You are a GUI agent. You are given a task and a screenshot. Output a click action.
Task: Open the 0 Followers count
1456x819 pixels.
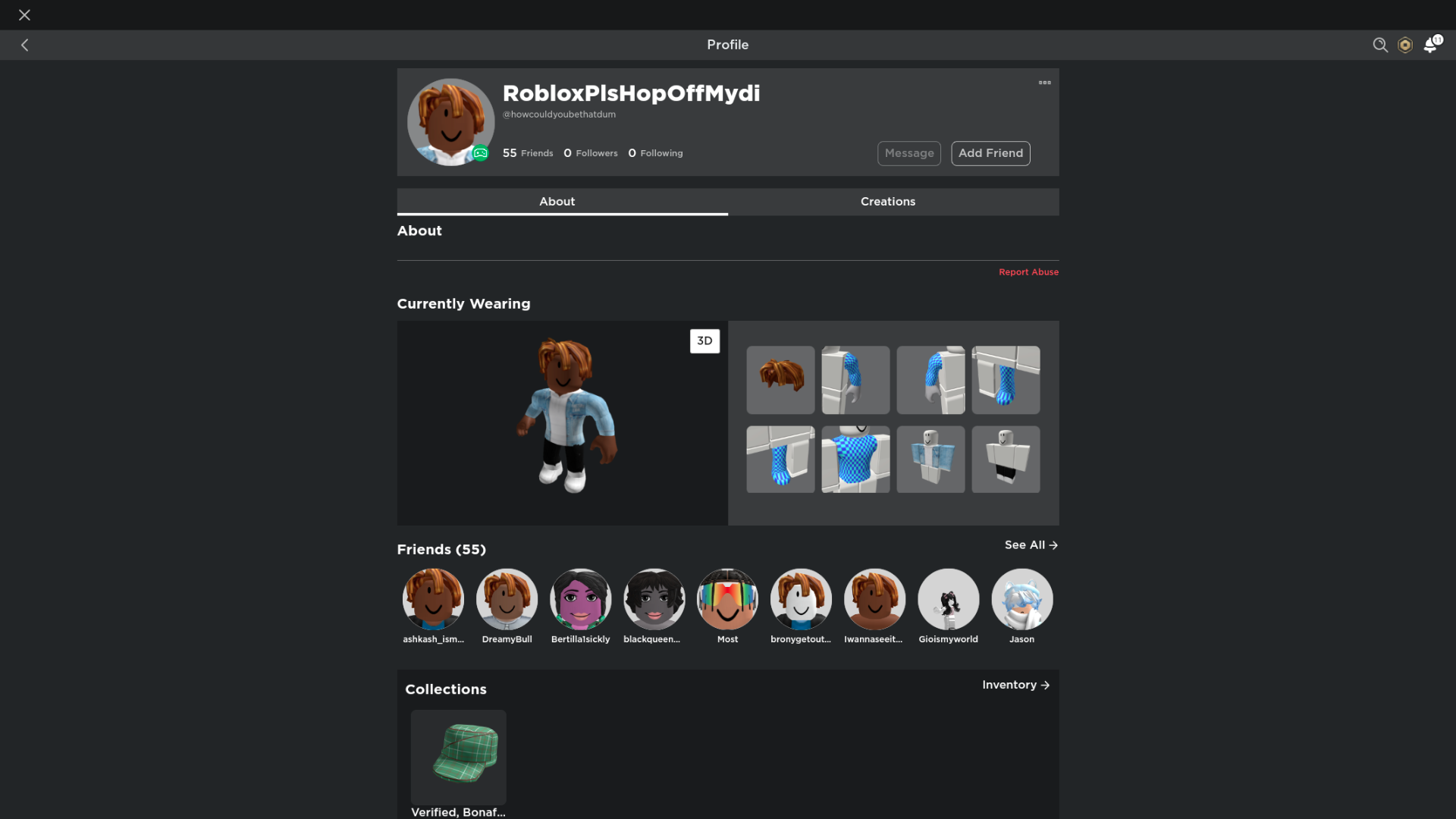pos(591,153)
